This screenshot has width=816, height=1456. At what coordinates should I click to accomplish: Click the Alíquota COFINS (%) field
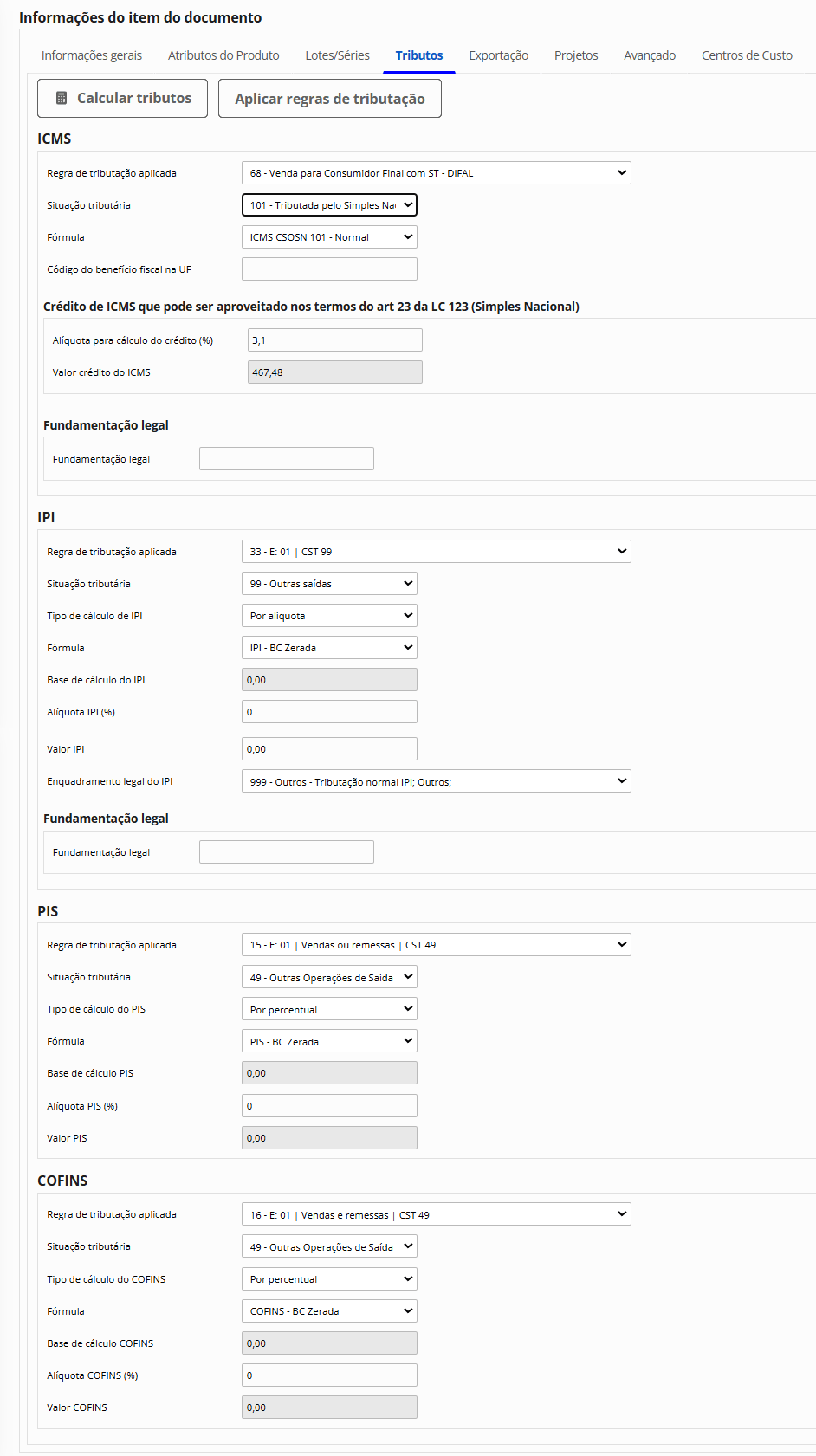329,1375
